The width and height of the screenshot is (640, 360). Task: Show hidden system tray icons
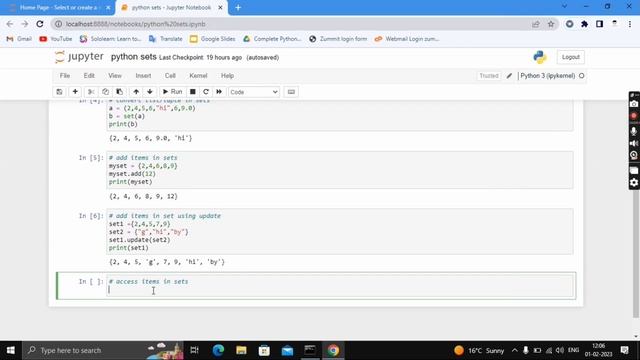[515, 350]
